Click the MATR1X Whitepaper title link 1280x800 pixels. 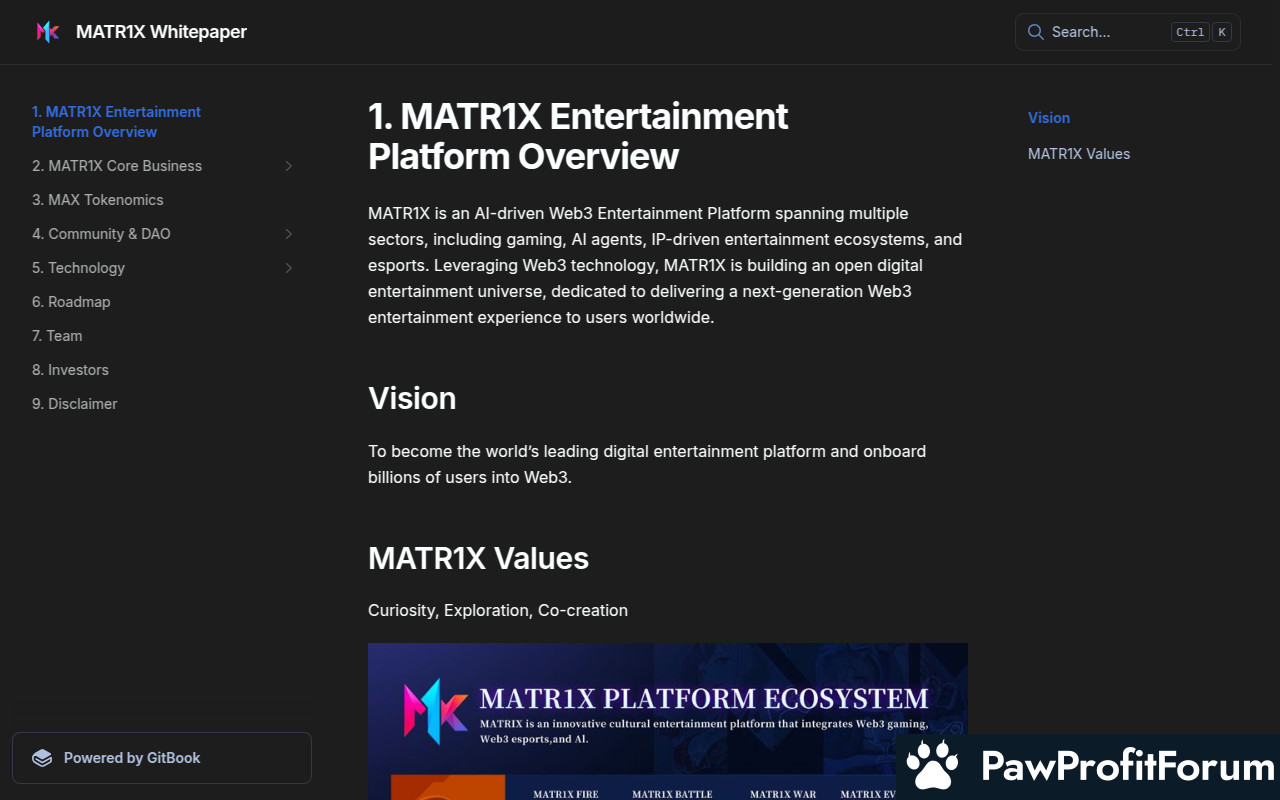coord(161,32)
